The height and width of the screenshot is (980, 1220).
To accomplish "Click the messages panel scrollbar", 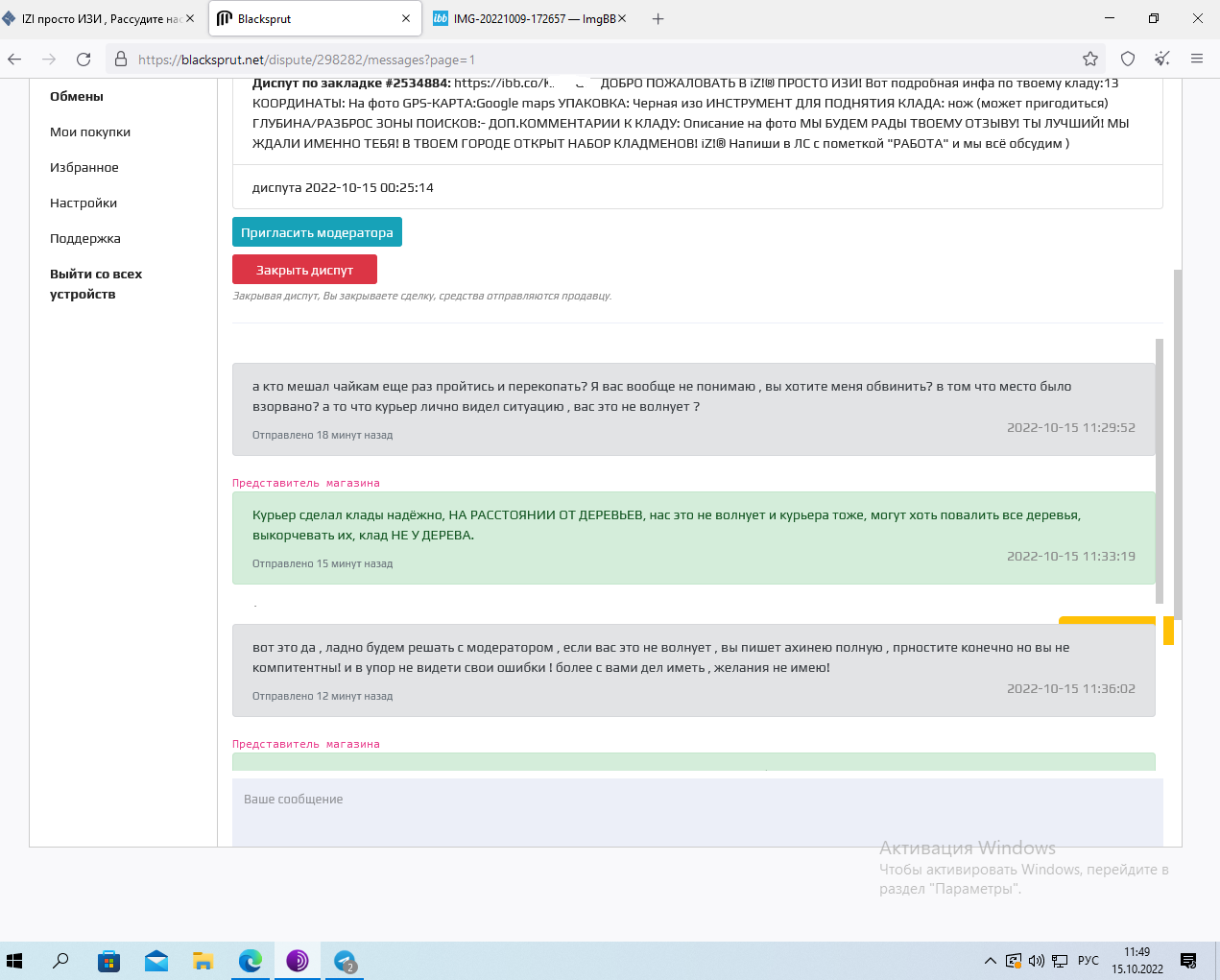I will click(1160, 470).
